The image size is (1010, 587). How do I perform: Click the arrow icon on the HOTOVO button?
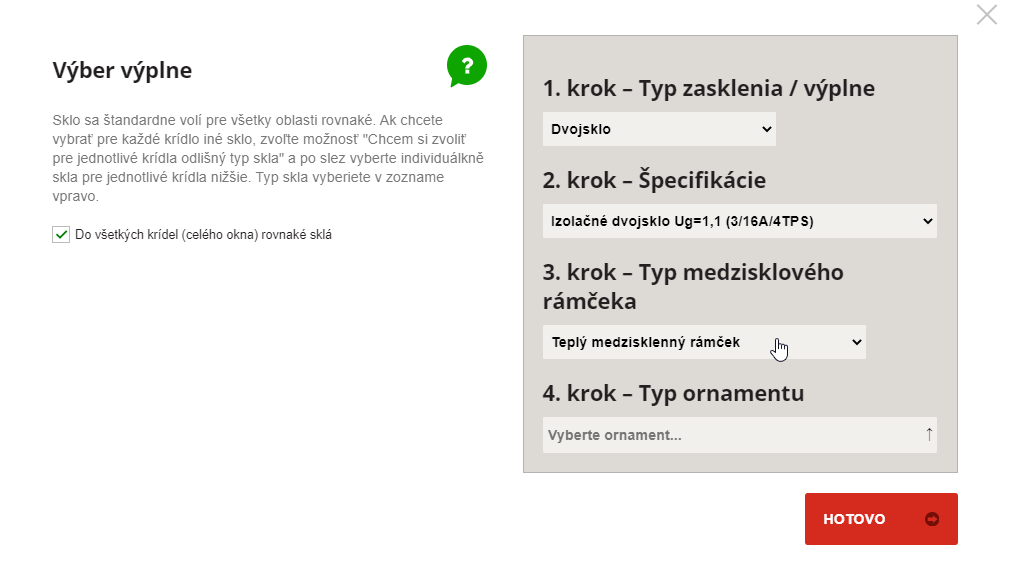[x=932, y=519]
